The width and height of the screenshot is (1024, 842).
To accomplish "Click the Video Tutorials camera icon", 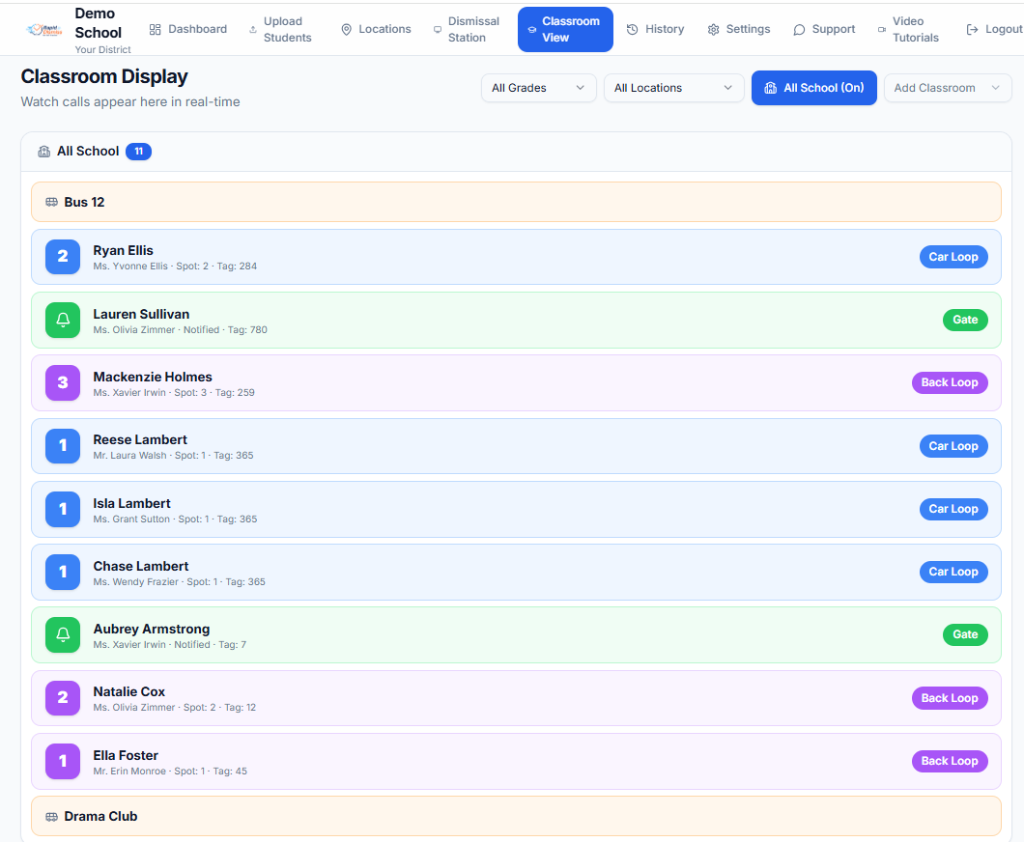I will pyautogui.click(x=882, y=29).
